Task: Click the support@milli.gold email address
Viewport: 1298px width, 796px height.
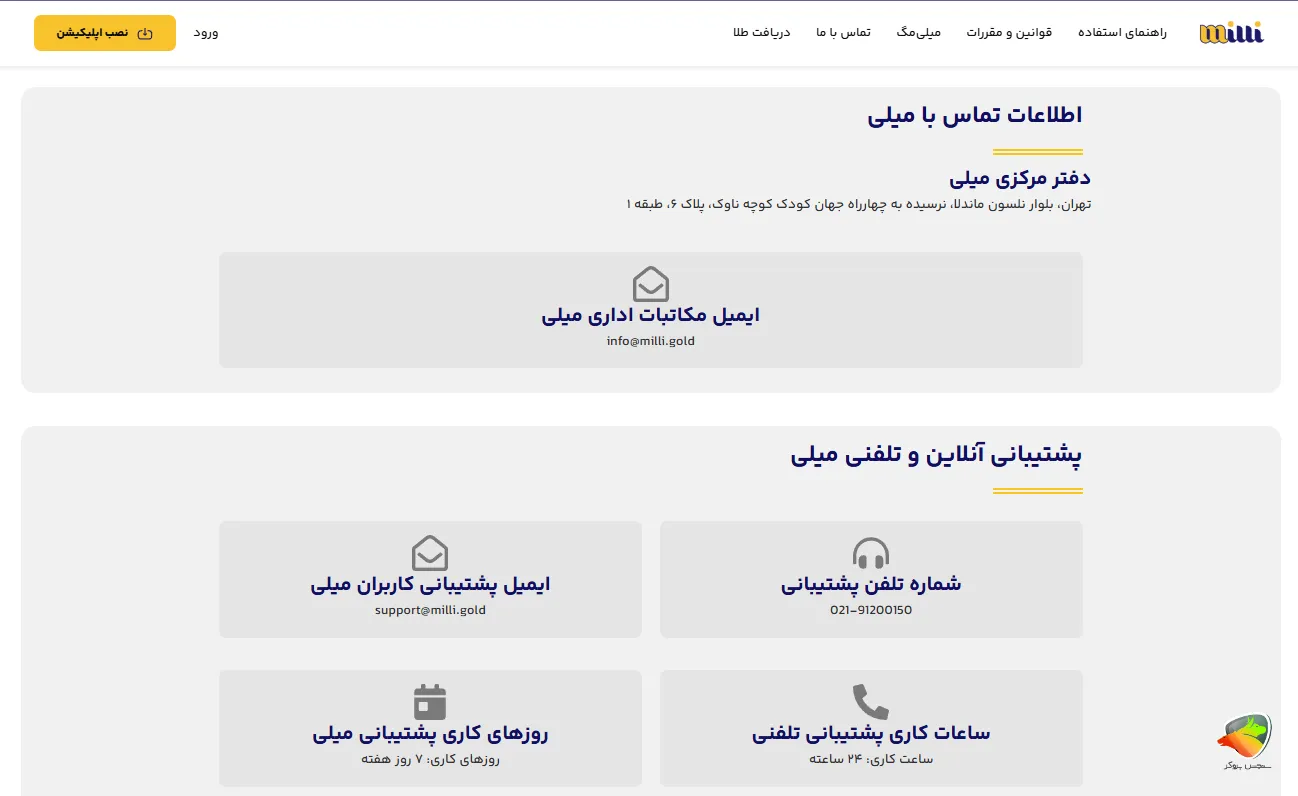Action: click(430, 609)
